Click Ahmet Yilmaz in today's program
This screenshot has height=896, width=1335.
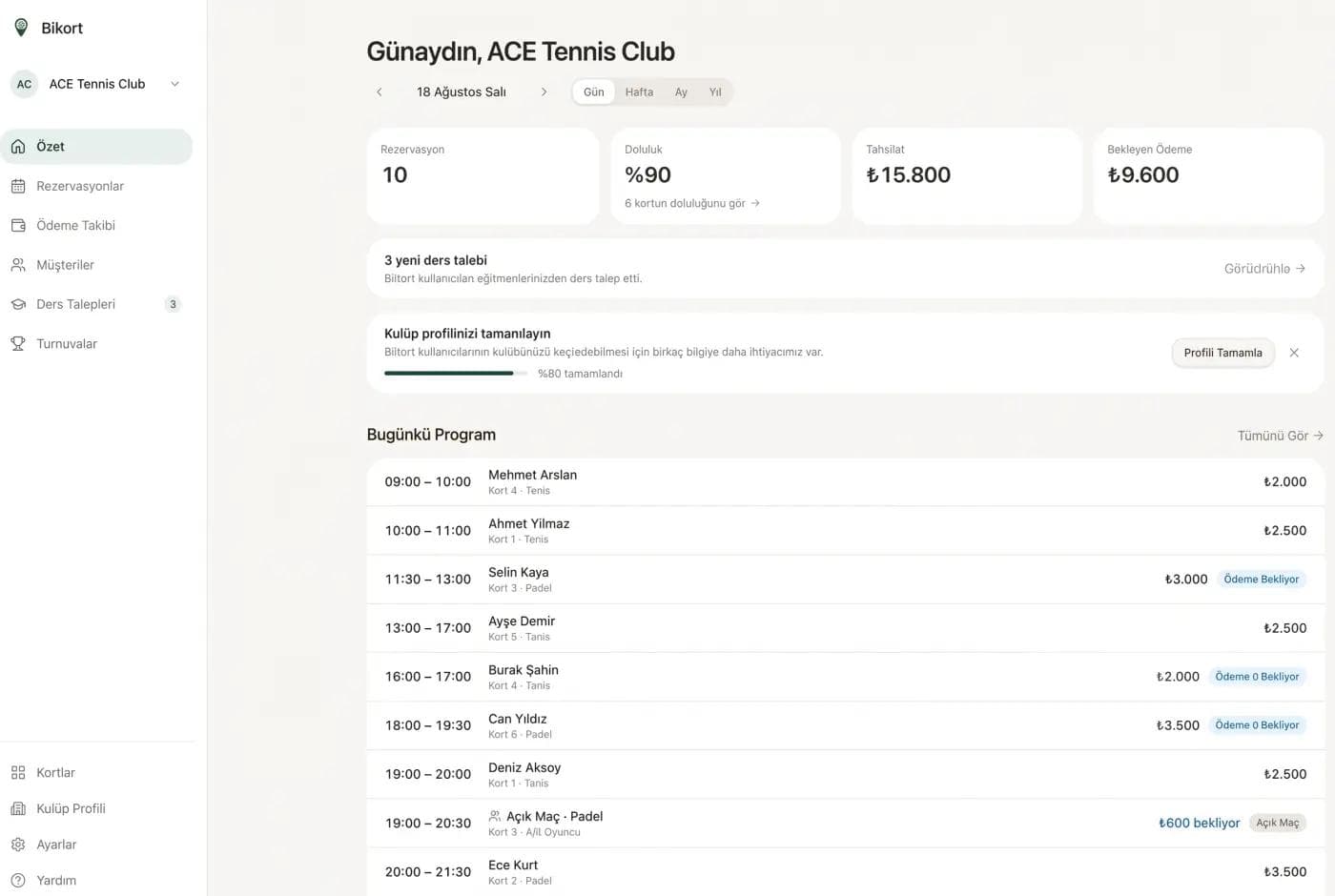(528, 523)
